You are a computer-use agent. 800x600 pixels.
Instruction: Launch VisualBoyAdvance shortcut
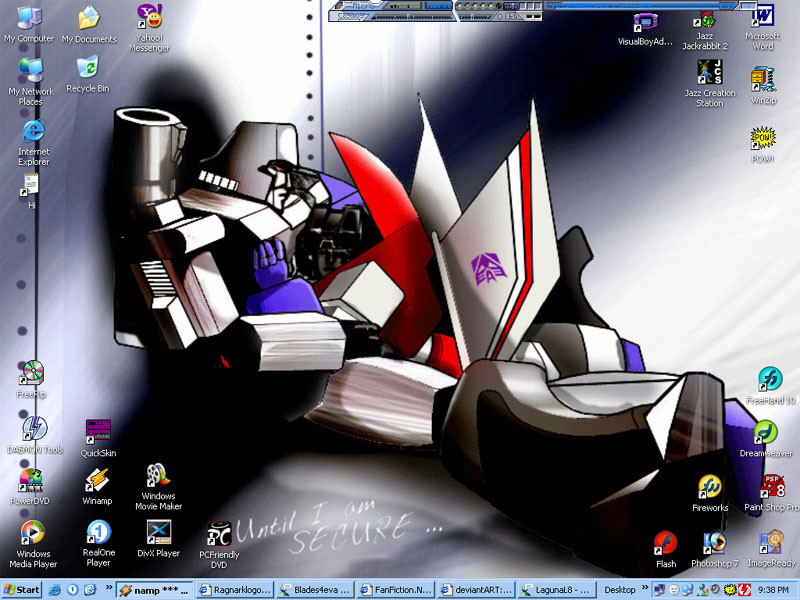pos(645,30)
